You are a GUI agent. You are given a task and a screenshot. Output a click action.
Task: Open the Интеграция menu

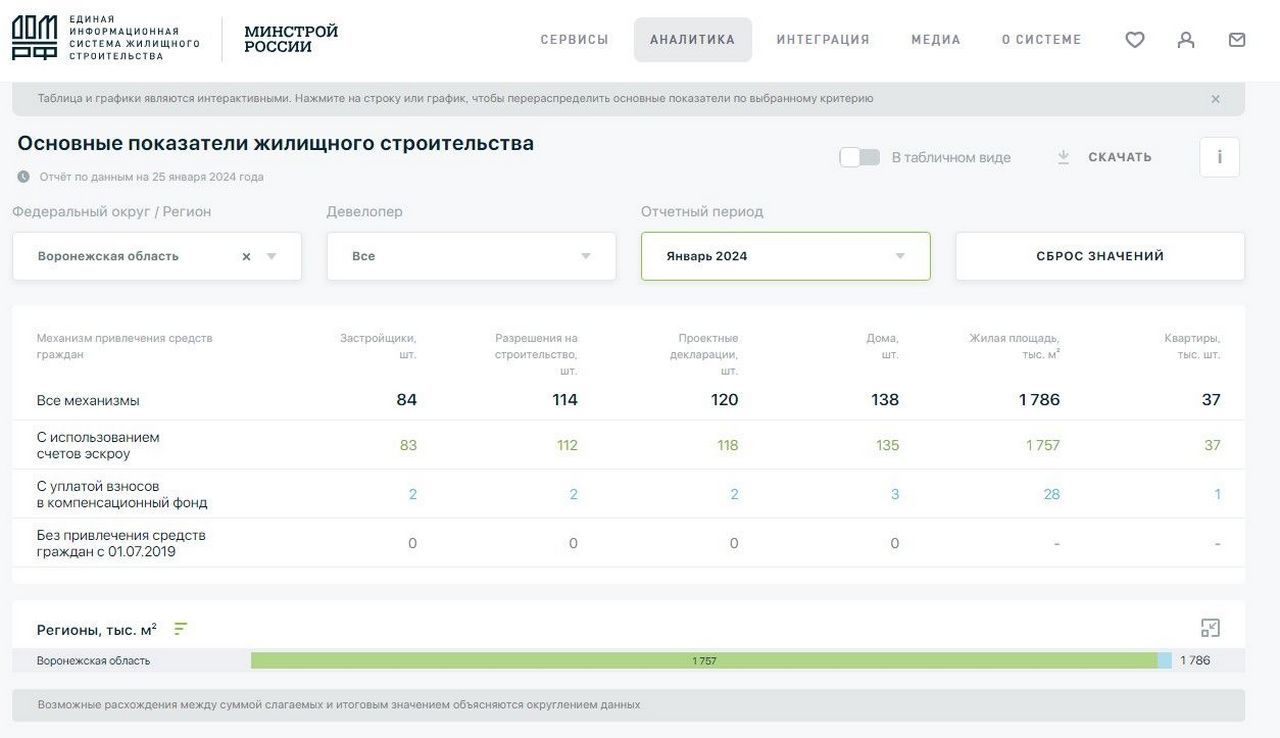823,40
